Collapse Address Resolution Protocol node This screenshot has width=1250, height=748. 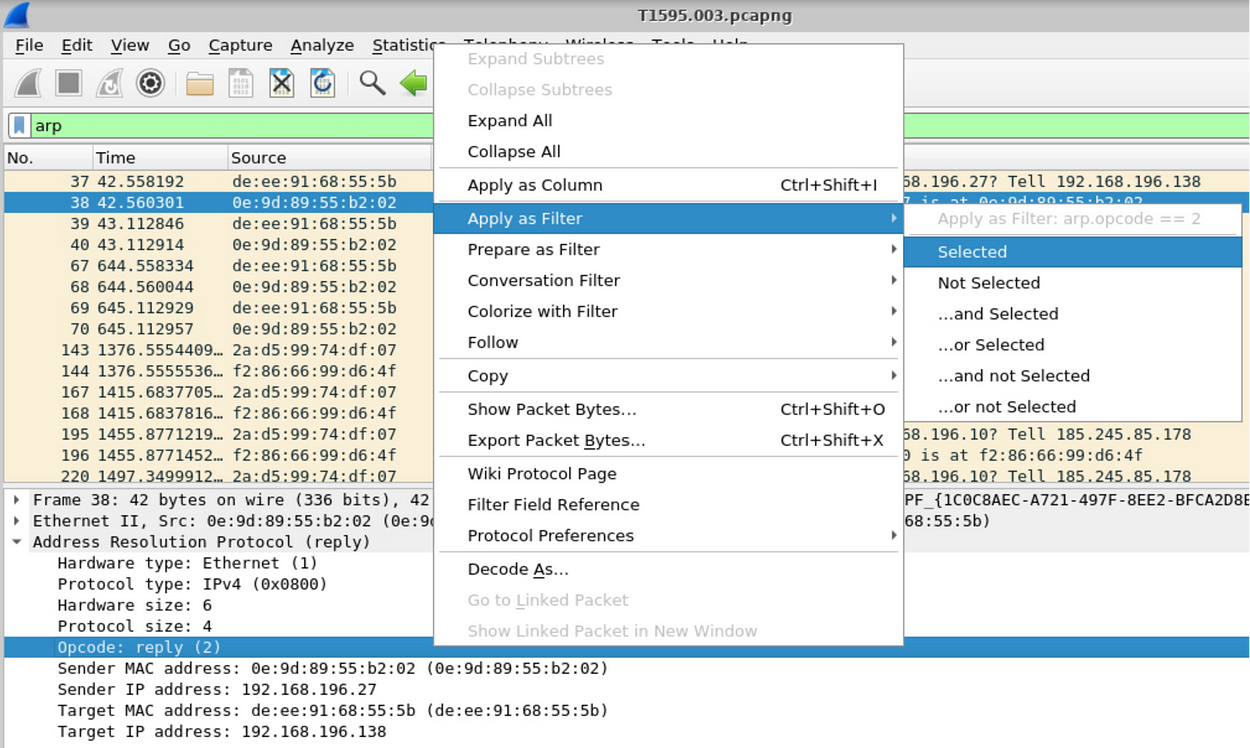point(16,542)
